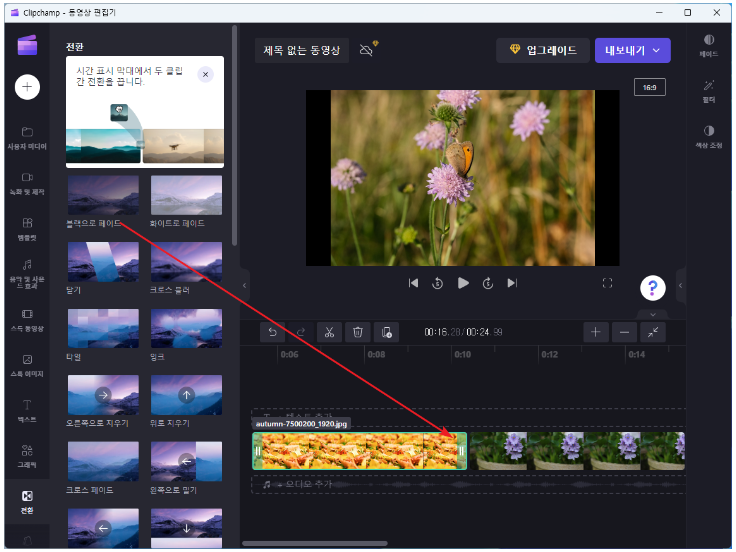Click the transitions panel vertical scrollbar
736x552 pixels.
(x=234, y=135)
